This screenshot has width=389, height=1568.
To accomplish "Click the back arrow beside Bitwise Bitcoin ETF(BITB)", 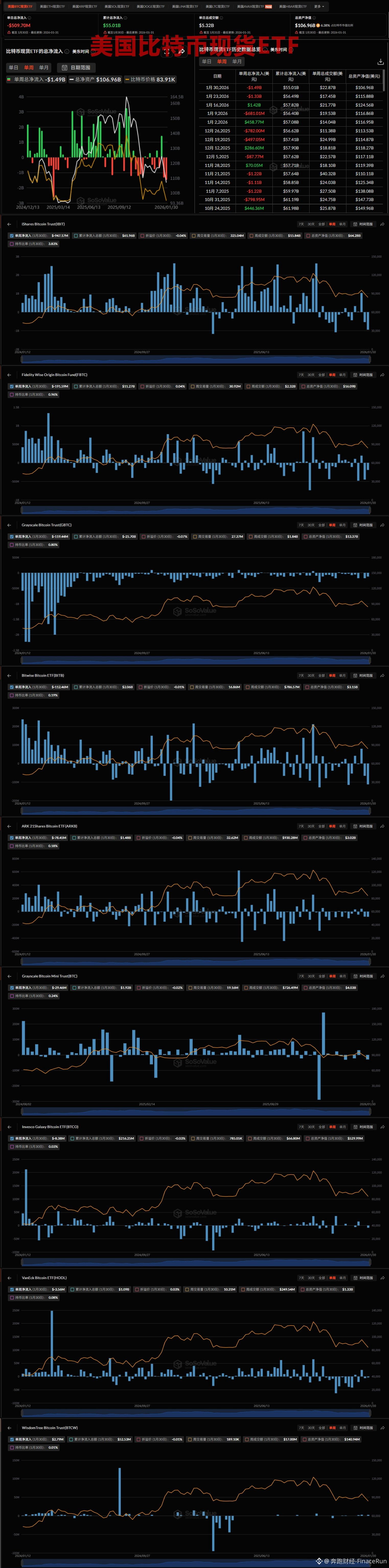I will click(9, 675).
